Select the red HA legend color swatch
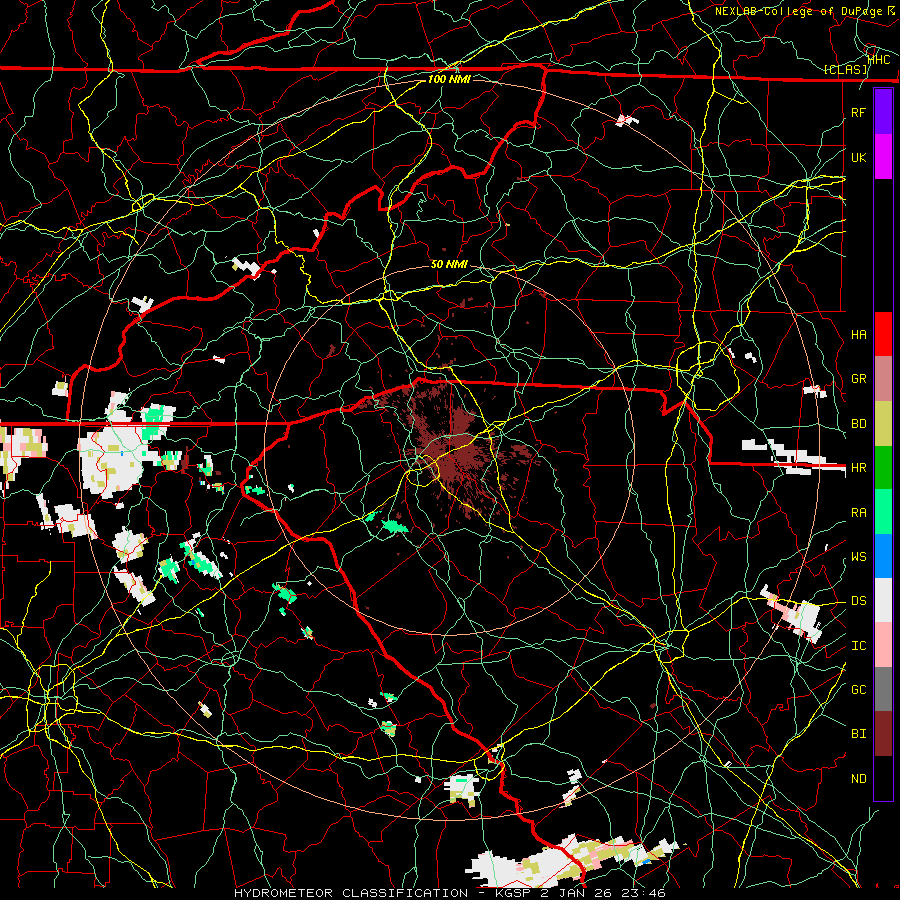The image size is (900, 900). tap(883, 334)
